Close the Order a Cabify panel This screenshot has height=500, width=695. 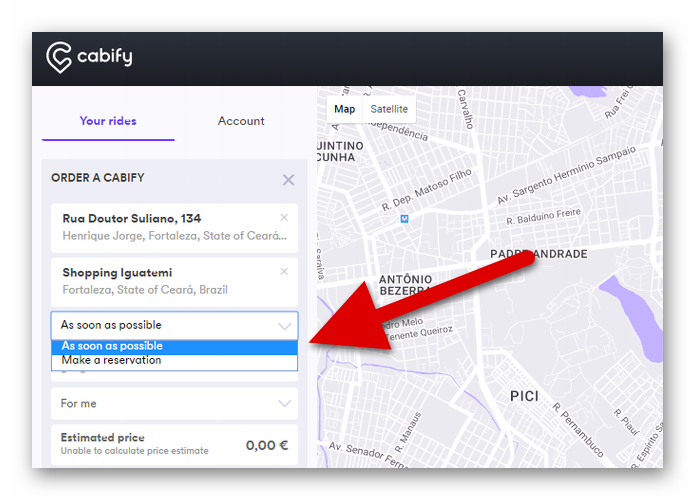pos(289,180)
